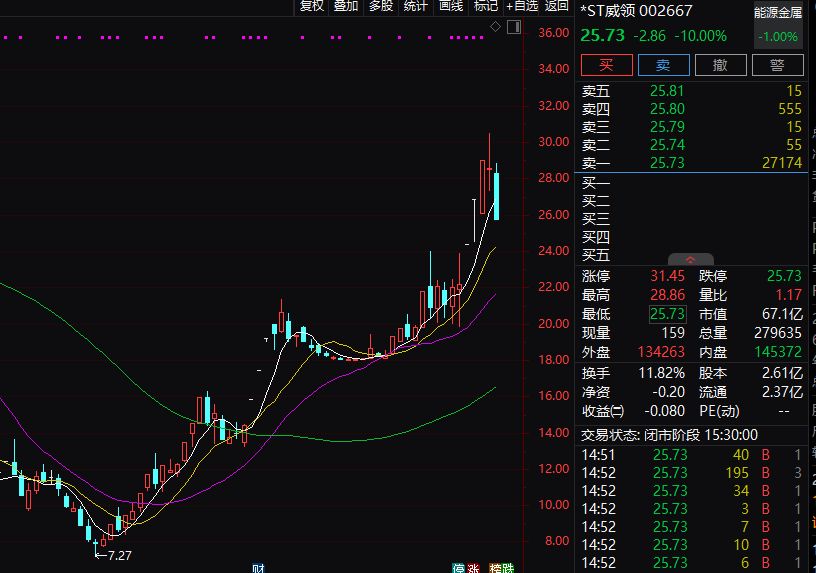Click 最高 value 28.86

pos(667,295)
